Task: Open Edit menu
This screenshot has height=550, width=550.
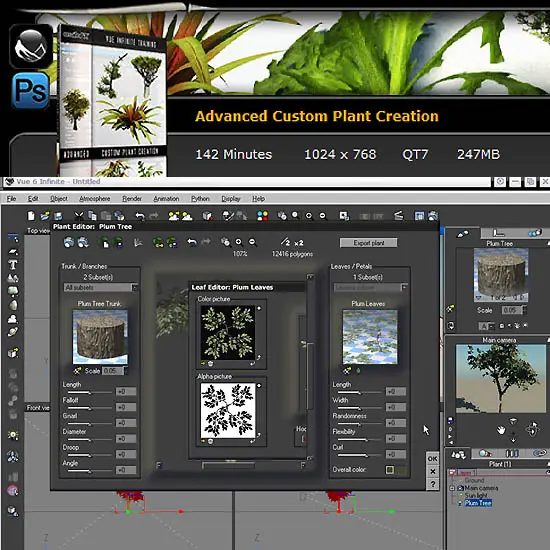Action: click(x=33, y=199)
